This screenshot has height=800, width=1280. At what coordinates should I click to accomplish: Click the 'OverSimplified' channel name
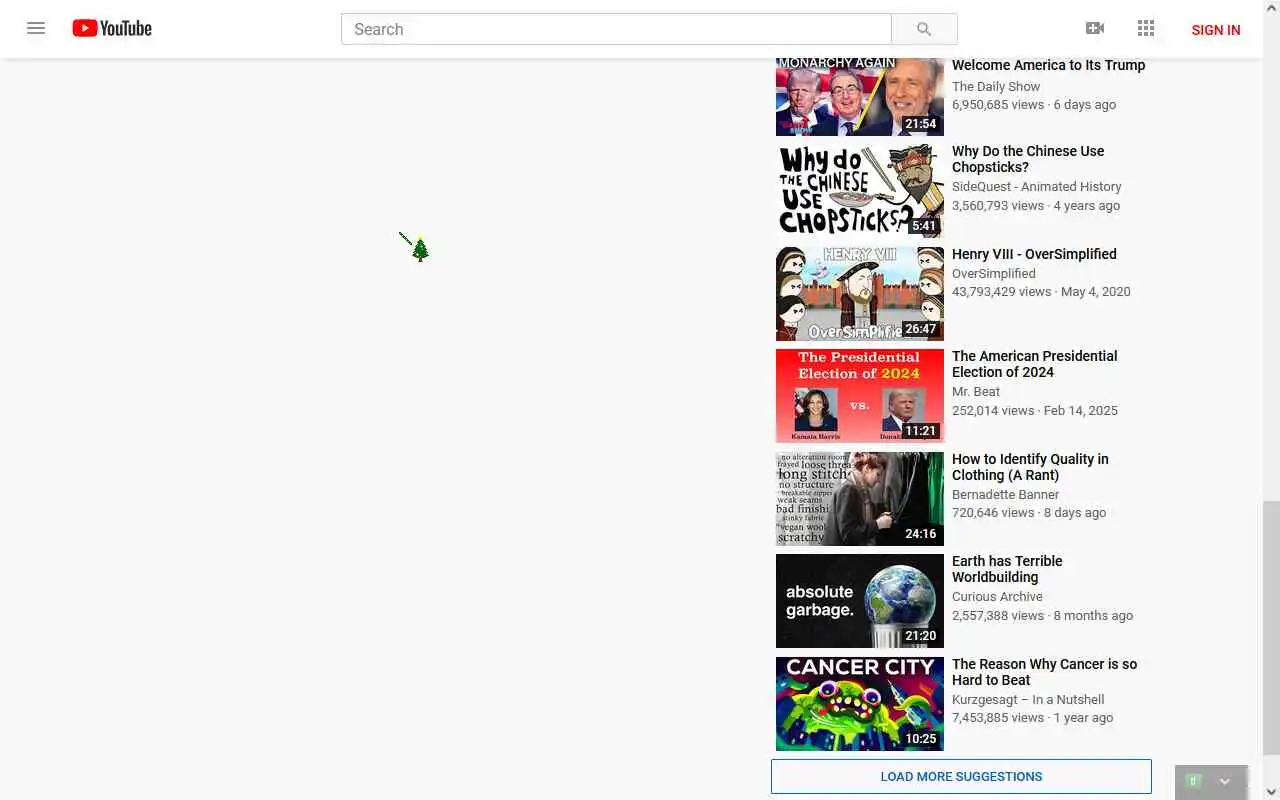(x=994, y=273)
